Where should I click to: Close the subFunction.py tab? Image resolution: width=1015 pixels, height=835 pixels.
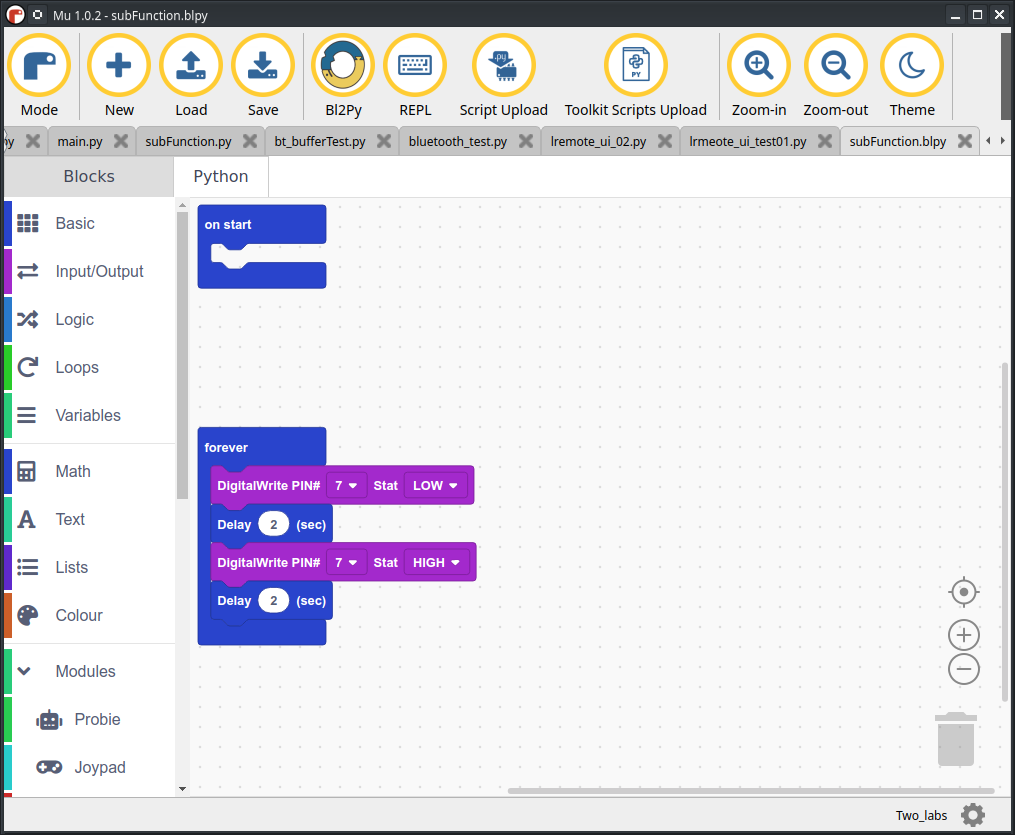point(250,141)
